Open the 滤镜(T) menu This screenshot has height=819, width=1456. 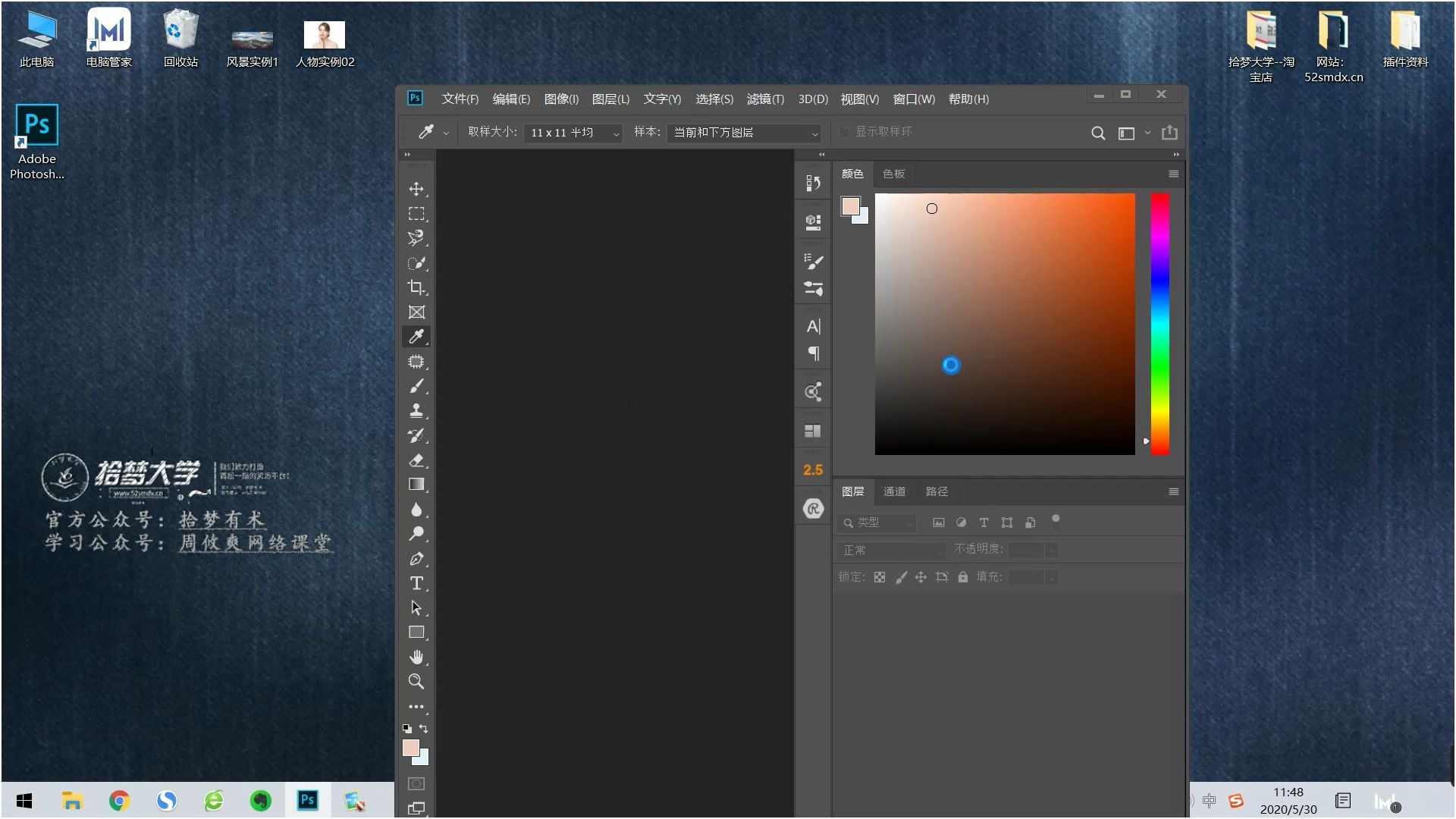pyautogui.click(x=764, y=99)
